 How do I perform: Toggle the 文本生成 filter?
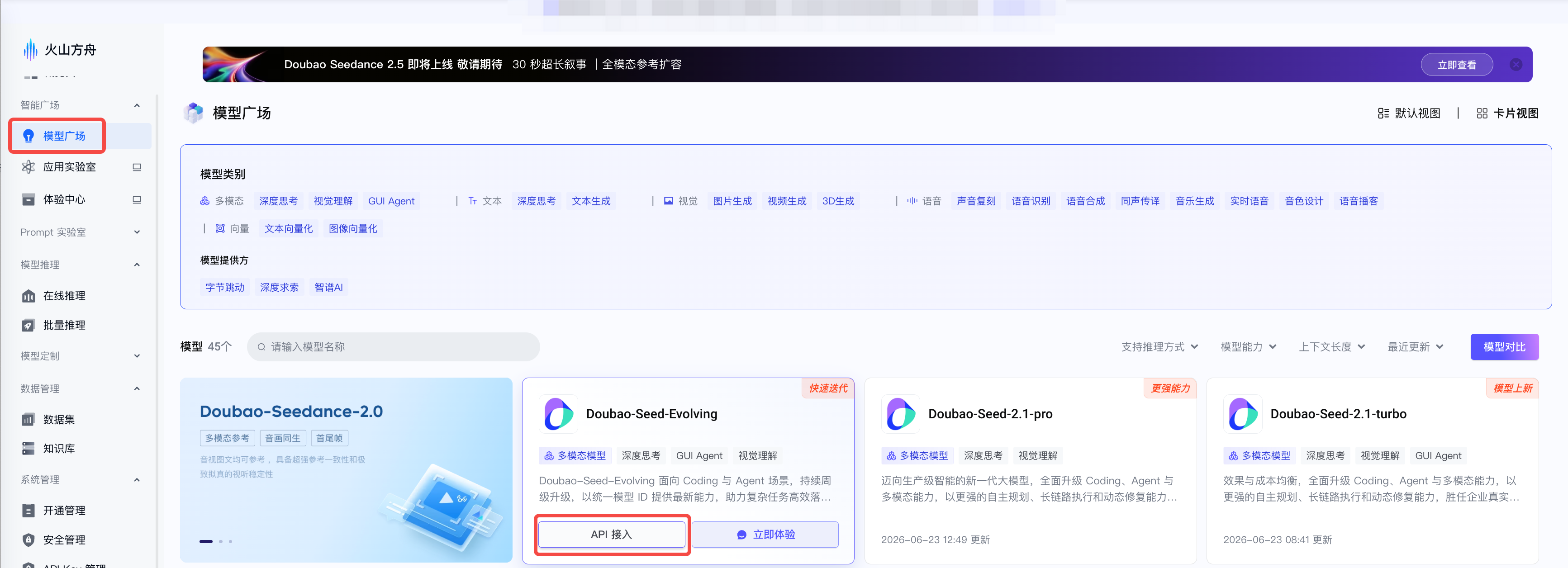[591, 201]
